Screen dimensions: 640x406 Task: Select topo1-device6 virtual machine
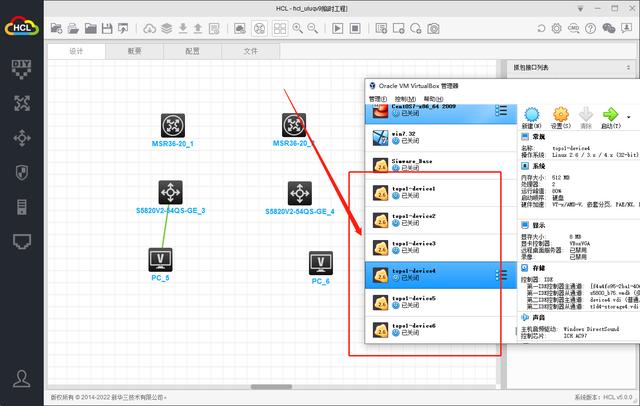click(x=441, y=329)
